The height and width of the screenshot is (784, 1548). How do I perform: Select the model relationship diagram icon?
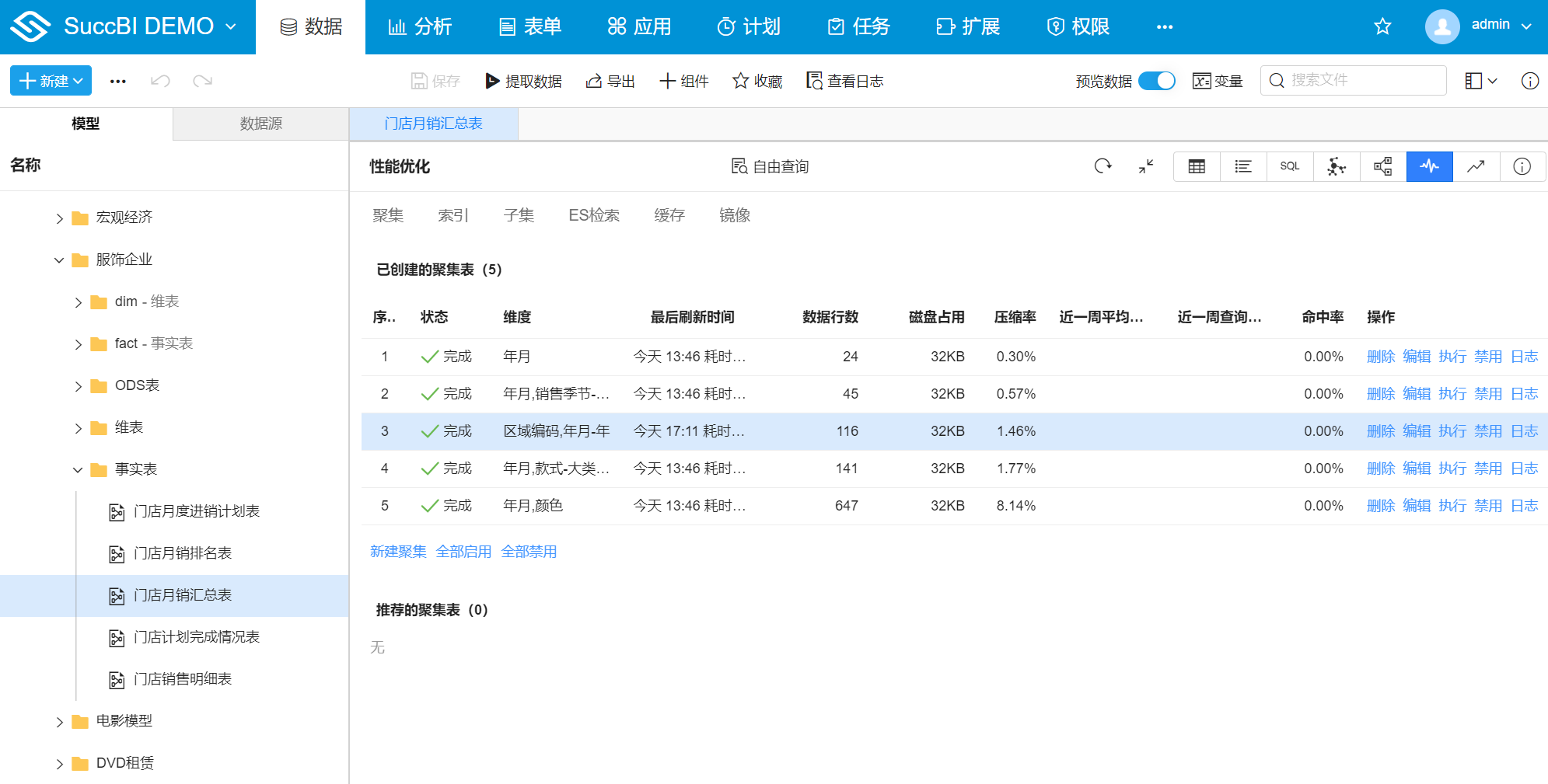pos(1383,166)
